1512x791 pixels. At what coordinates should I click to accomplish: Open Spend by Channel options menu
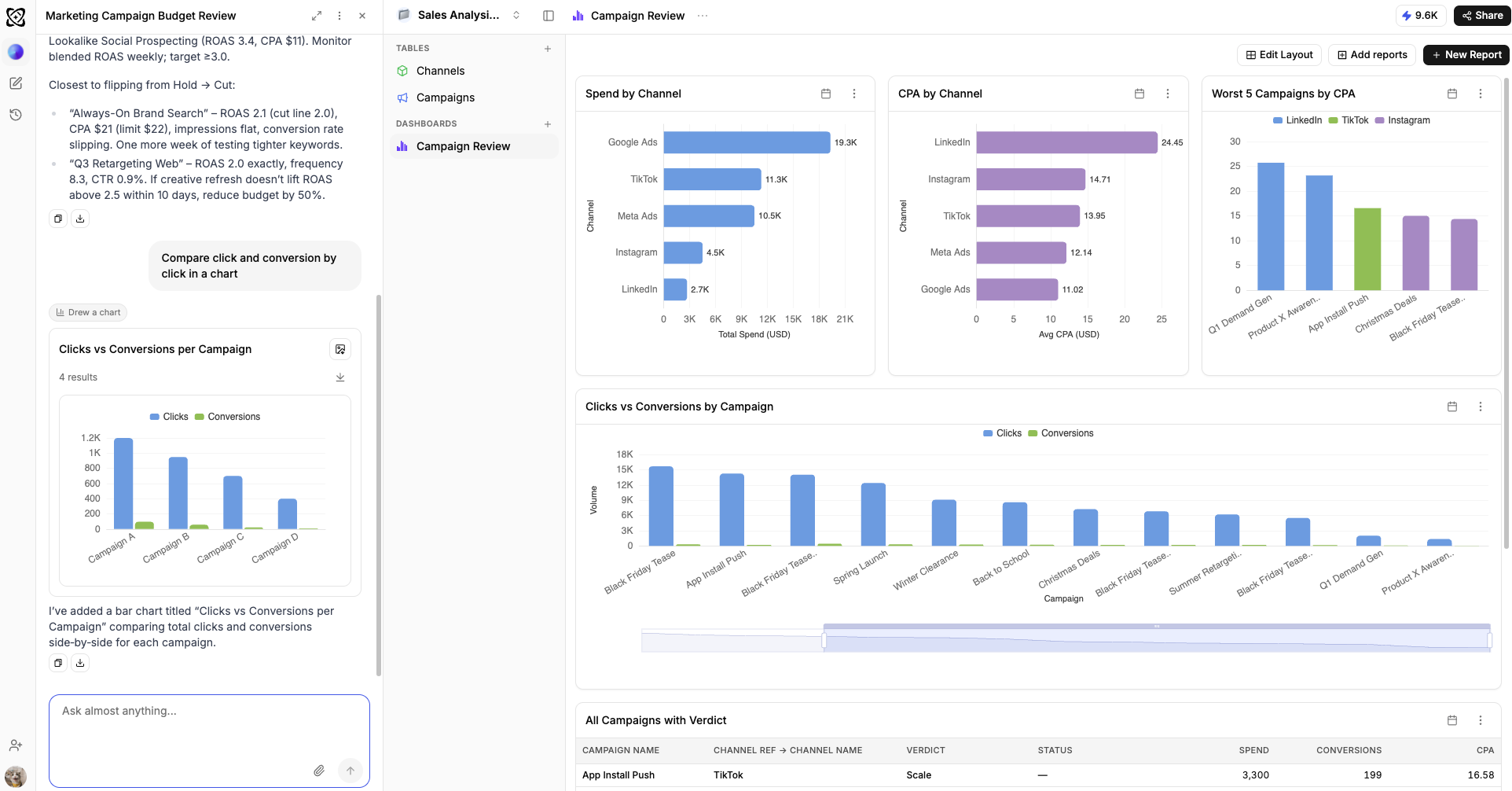(854, 94)
